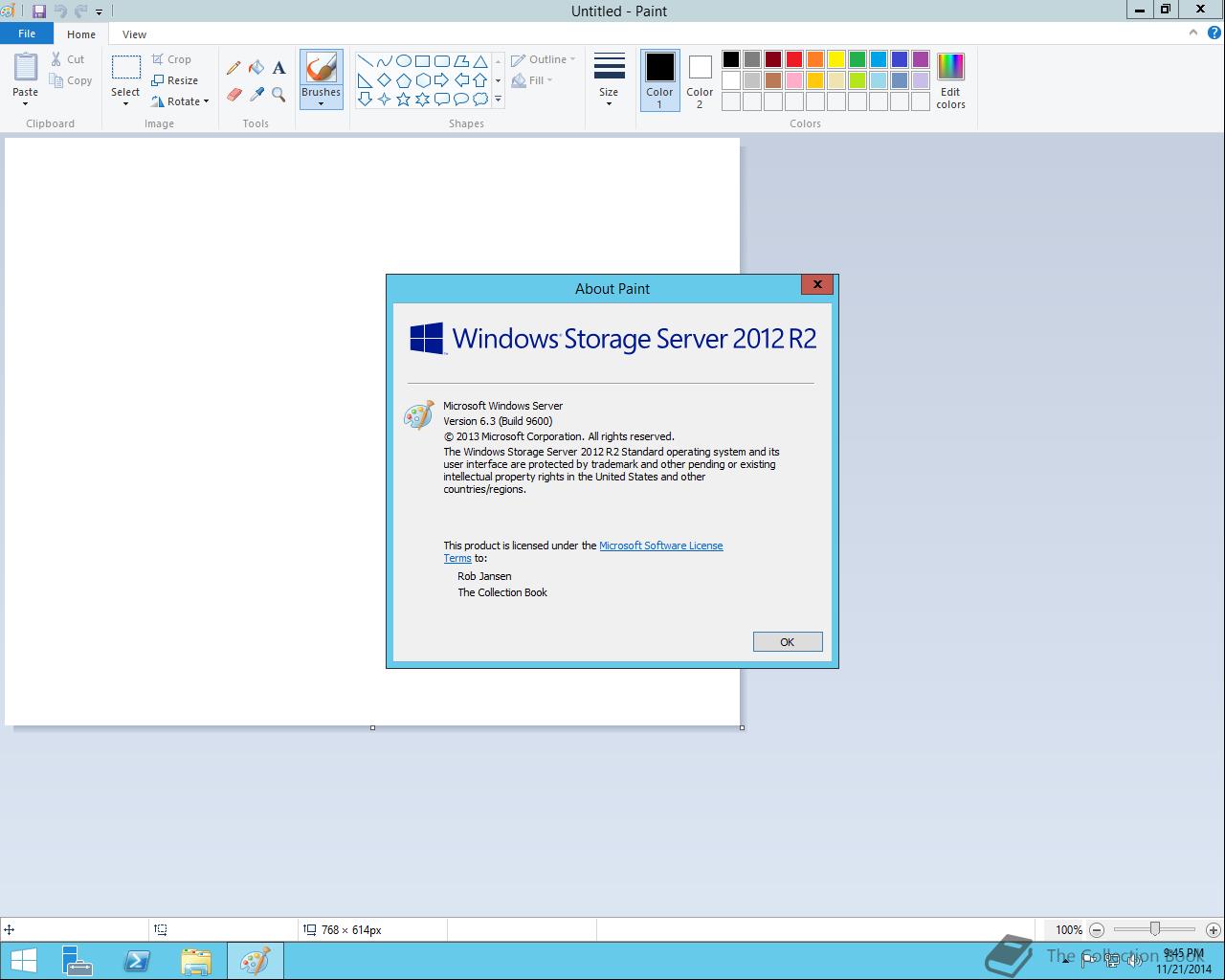Select the Text tool
Image resolution: width=1225 pixels, height=980 pixels.
278,68
